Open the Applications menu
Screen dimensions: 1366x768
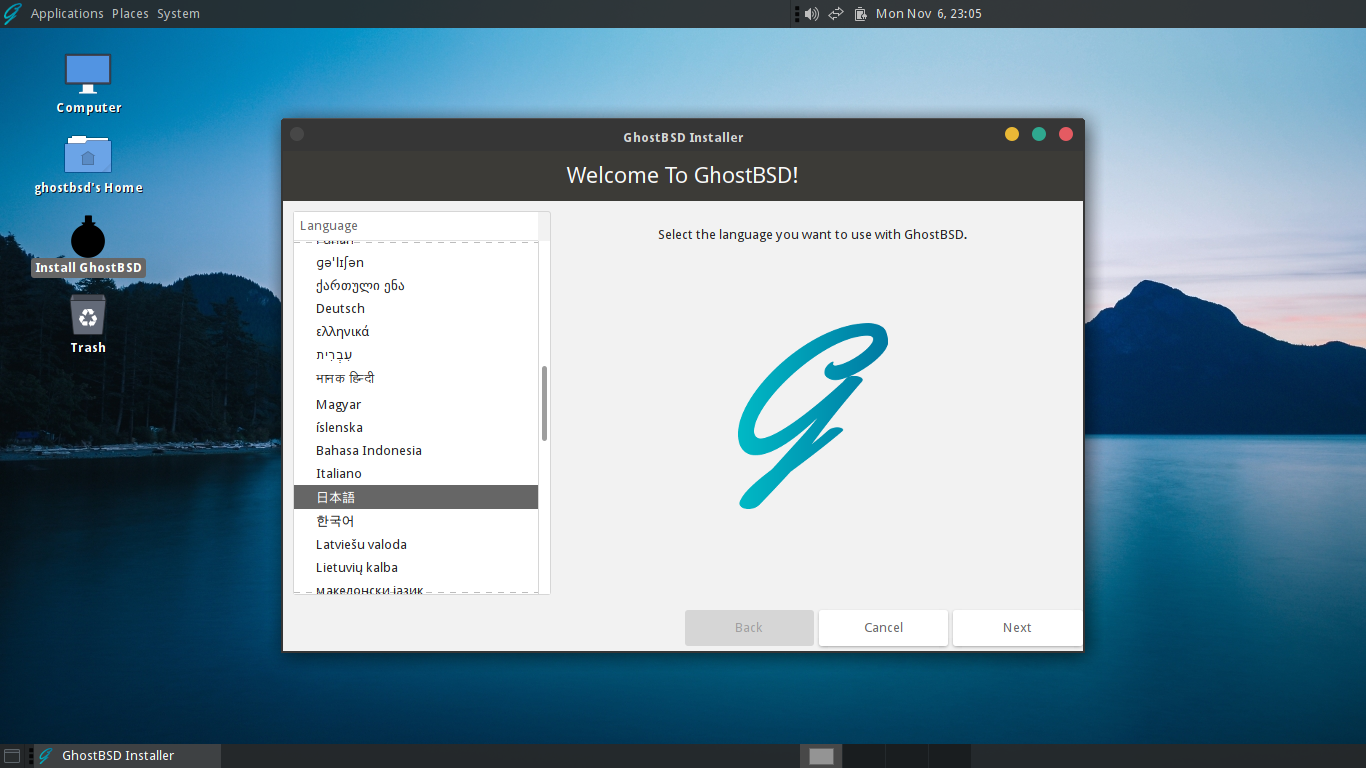(x=67, y=14)
